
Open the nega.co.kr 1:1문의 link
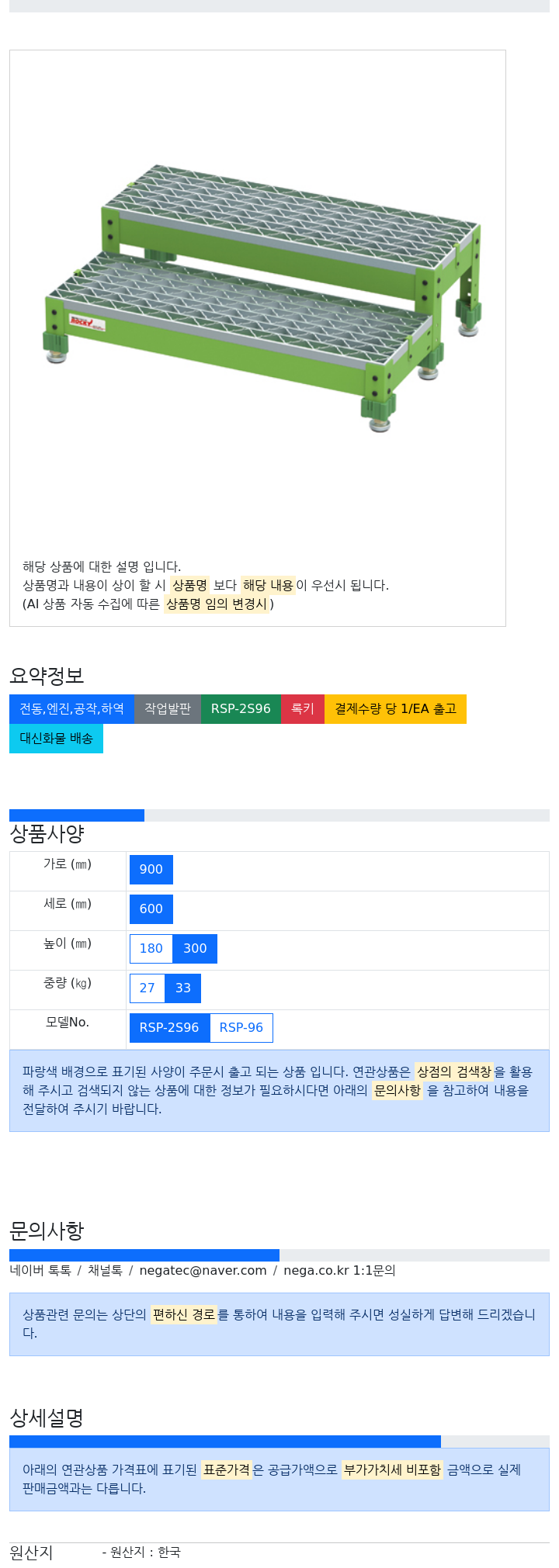(x=339, y=1271)
